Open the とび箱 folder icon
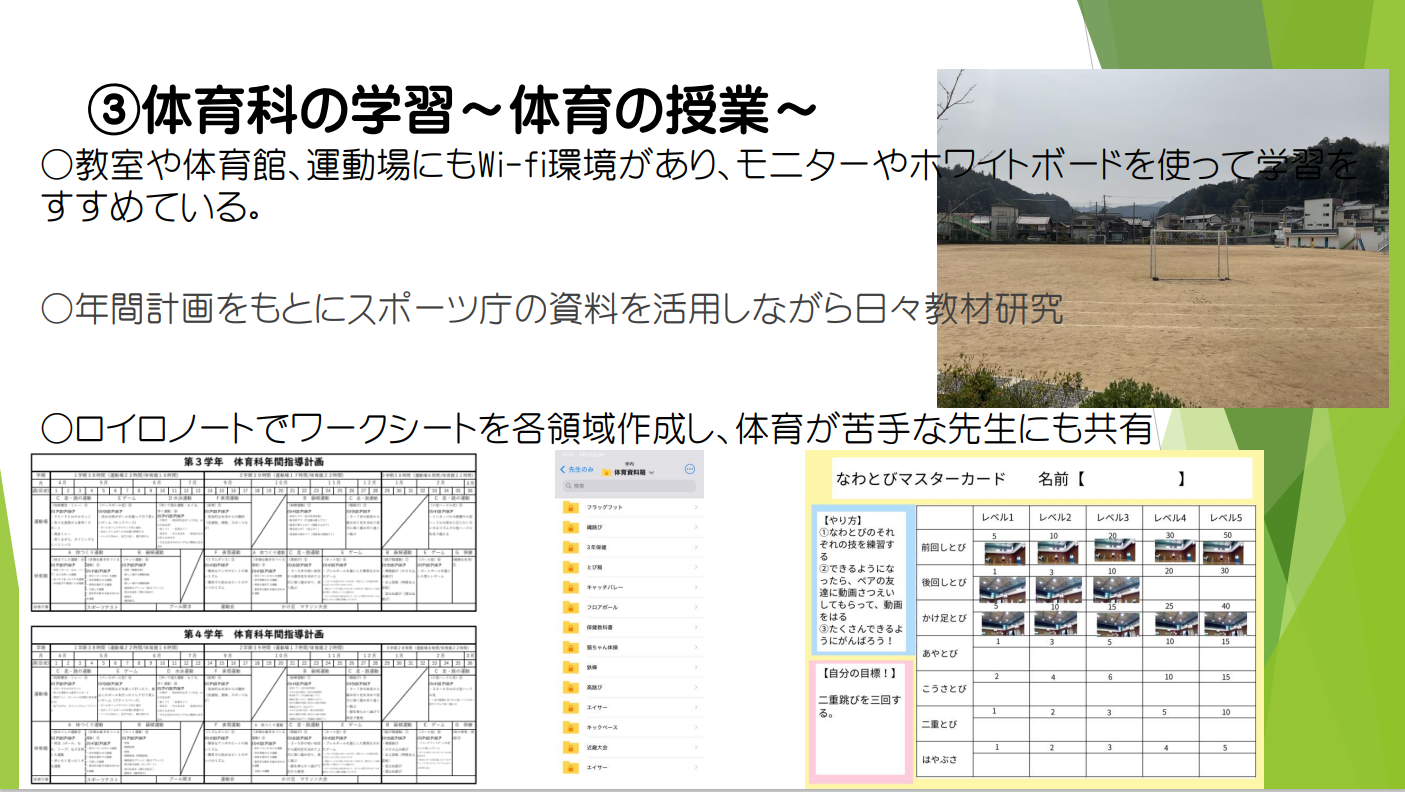Screen dimensions: 1405x792 point(570,566)
